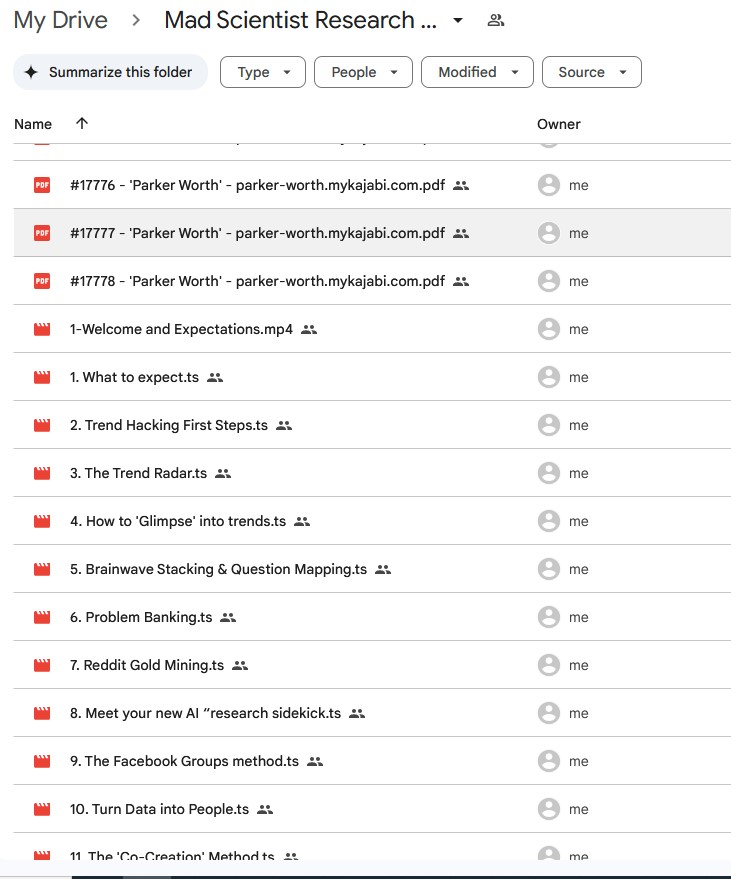
Task: Open the folder name dropdown caret
Action: (x=458, y=20)
